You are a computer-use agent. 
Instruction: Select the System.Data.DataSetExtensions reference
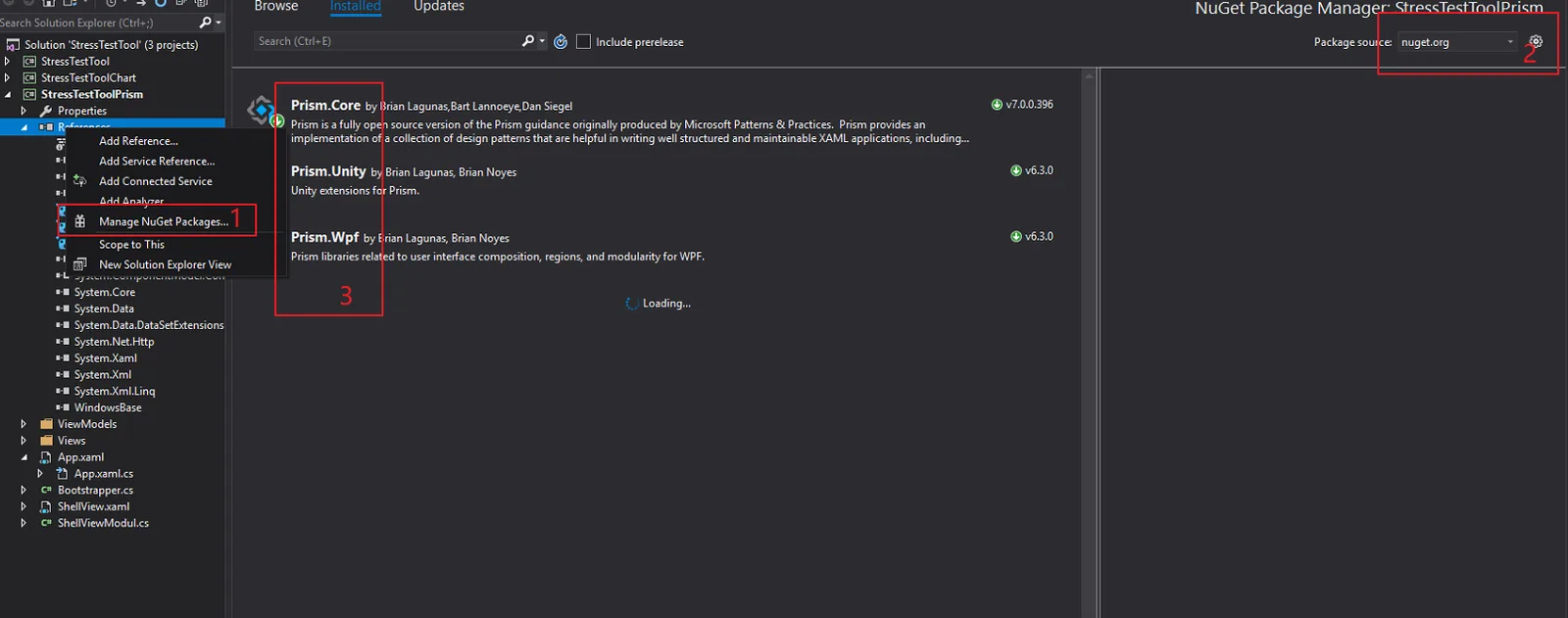click(149, 325)
